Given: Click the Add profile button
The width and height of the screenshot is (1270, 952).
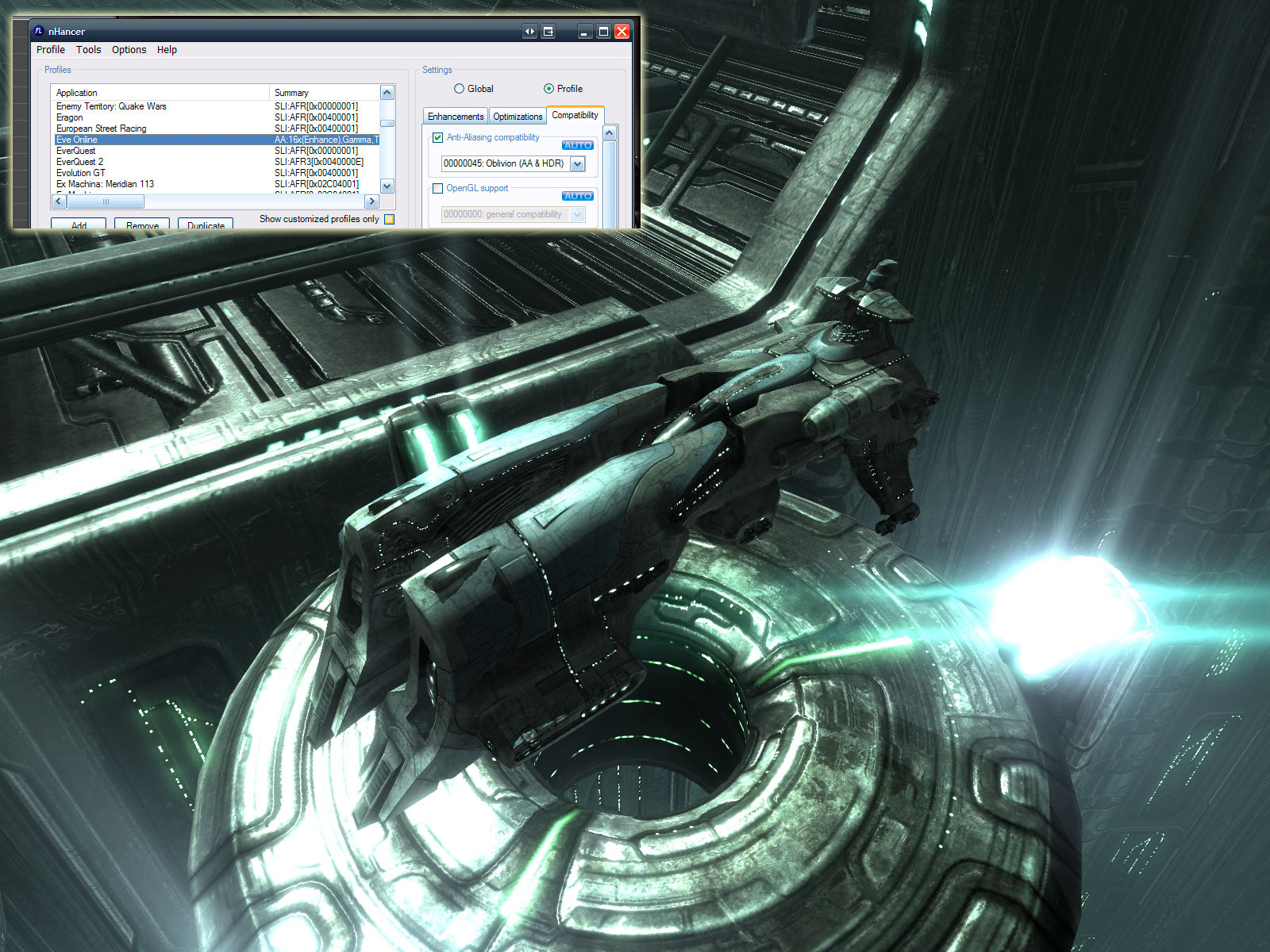Looking at the screenshot, I should 79,224.
